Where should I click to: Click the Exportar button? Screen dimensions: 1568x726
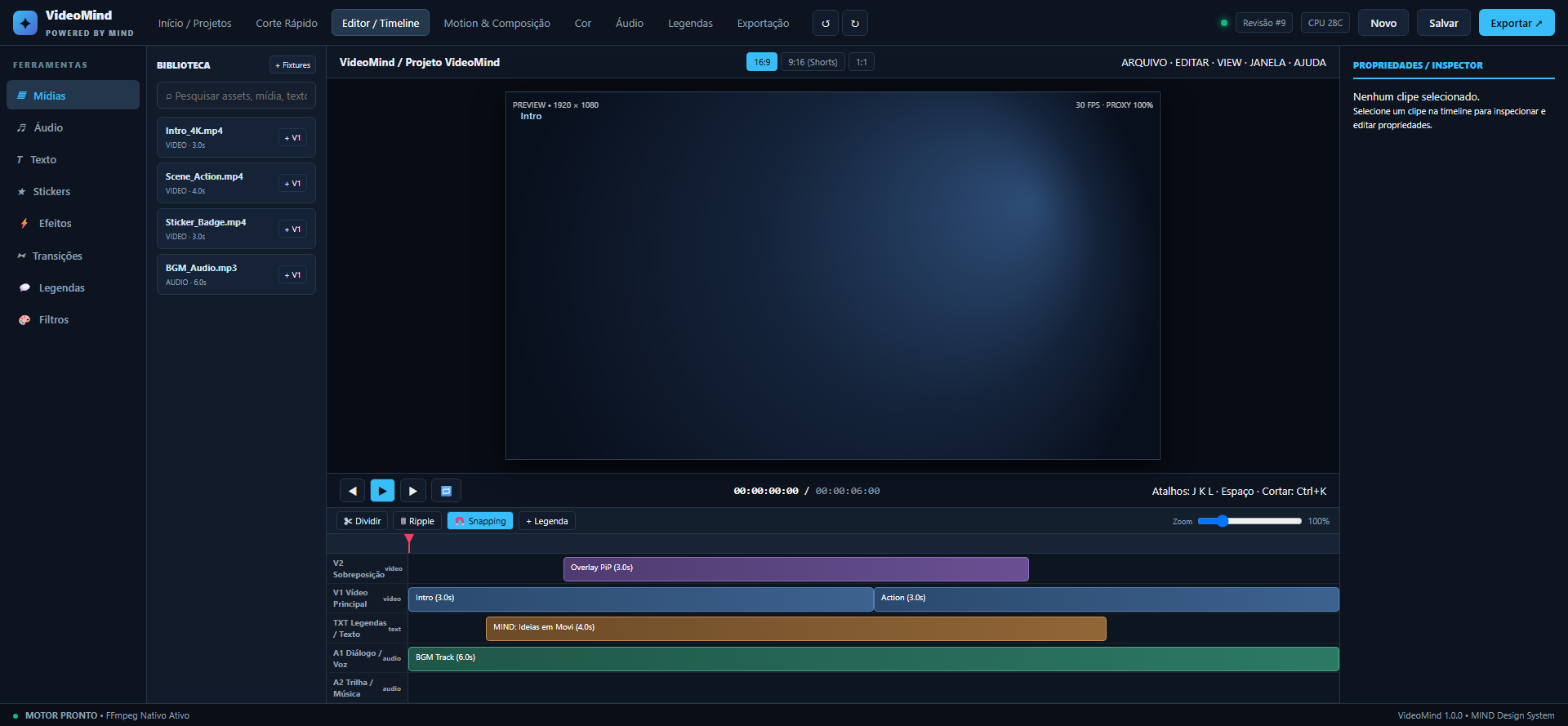pyautogui.click(x=1517, y=23)
